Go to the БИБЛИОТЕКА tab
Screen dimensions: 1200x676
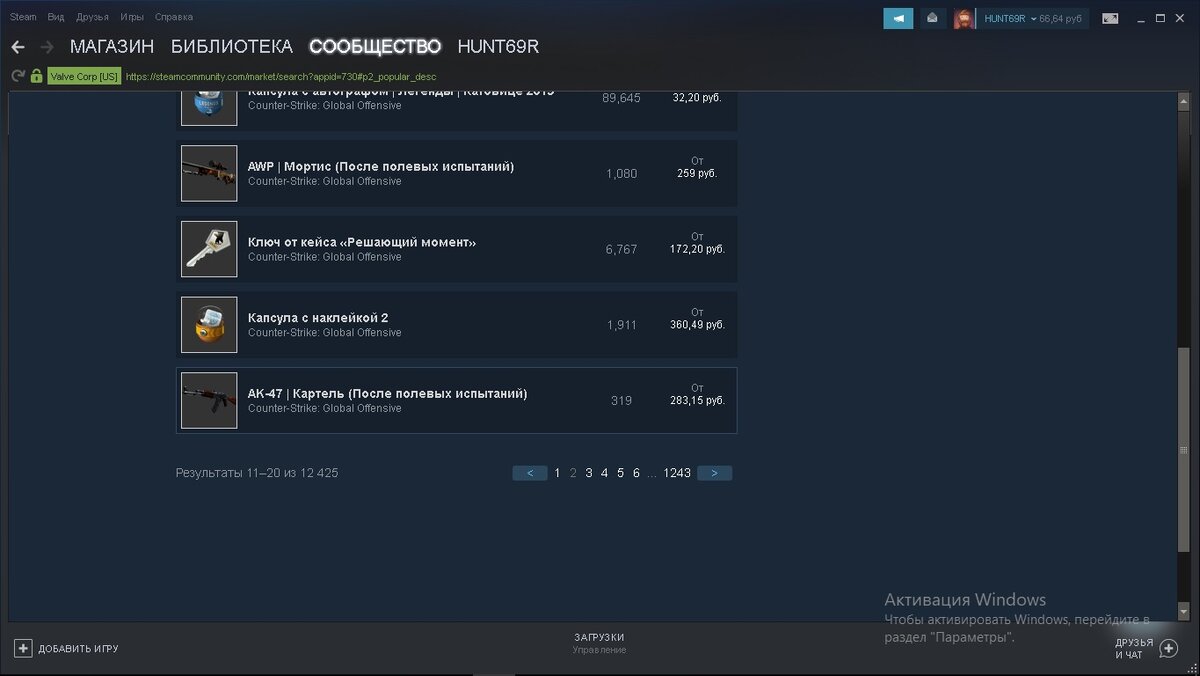(232, 47)
